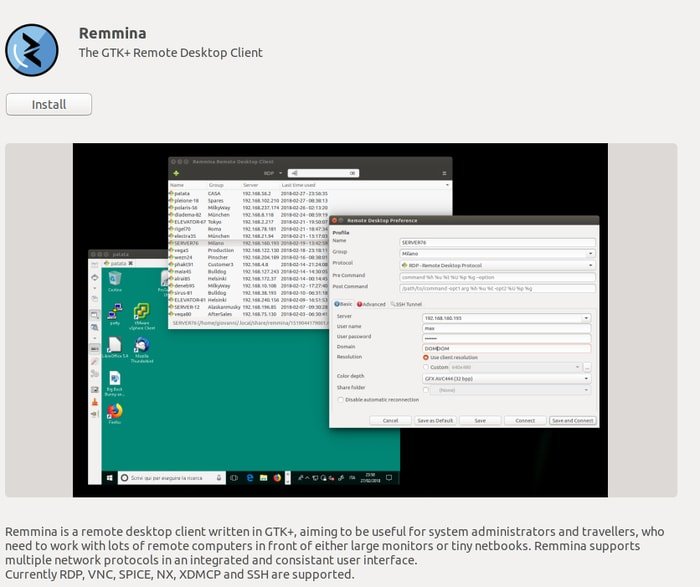Click the Connect button in preference dialog
Viewport: 700px width, 587px height.
click(525, 420)
